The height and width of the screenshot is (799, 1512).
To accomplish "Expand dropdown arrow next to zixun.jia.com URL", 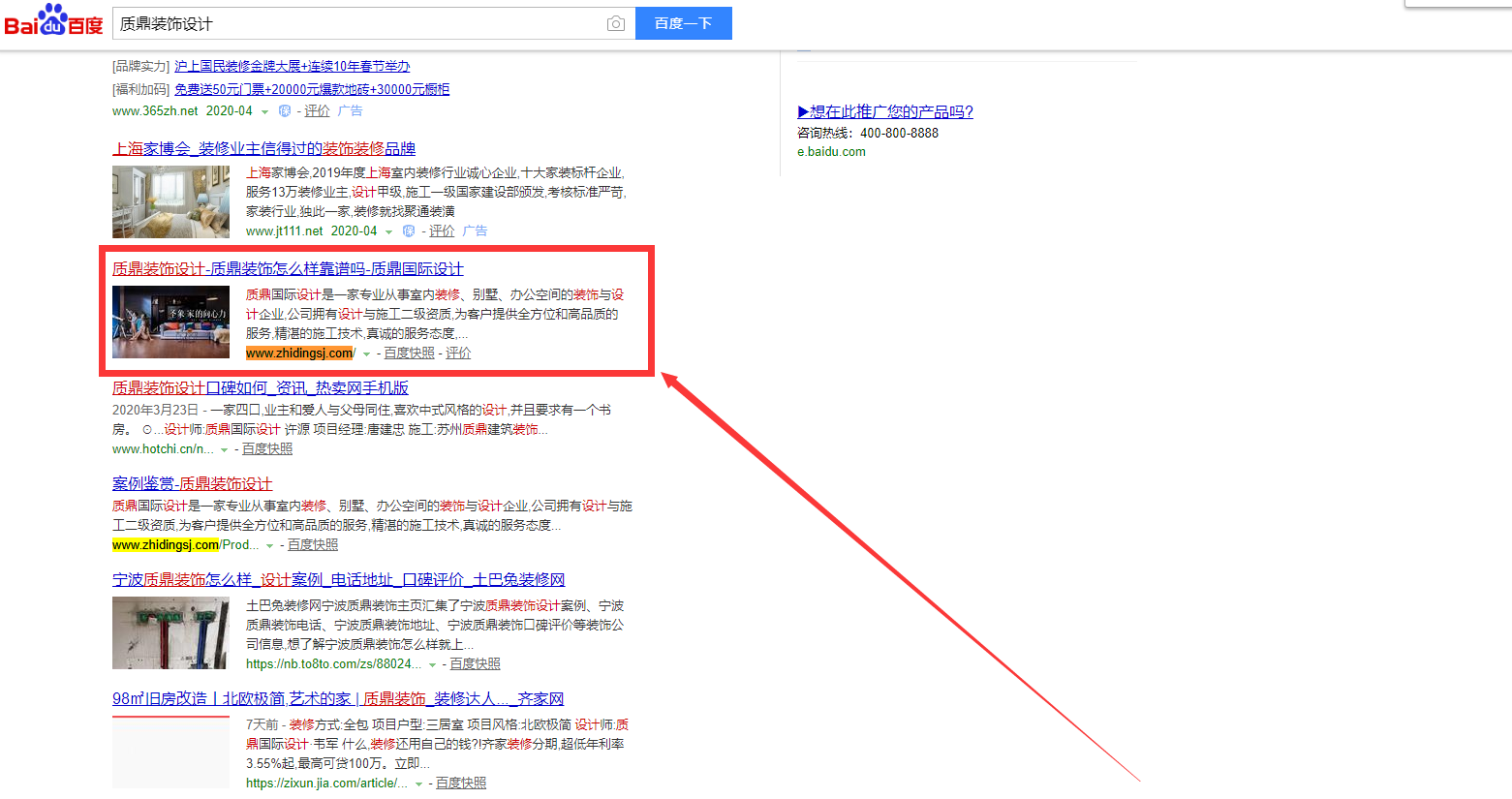I will 418,784.
